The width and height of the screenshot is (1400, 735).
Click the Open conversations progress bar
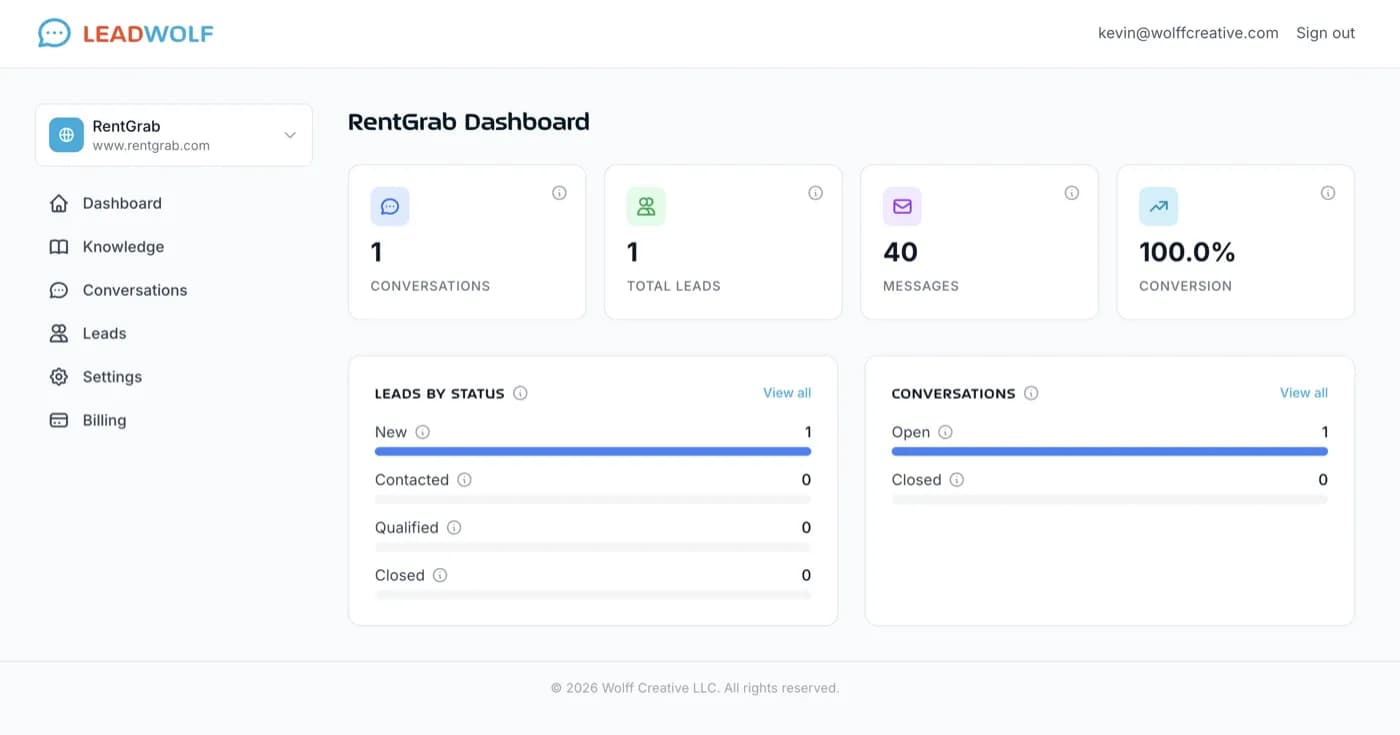[x=1110, y=452]
